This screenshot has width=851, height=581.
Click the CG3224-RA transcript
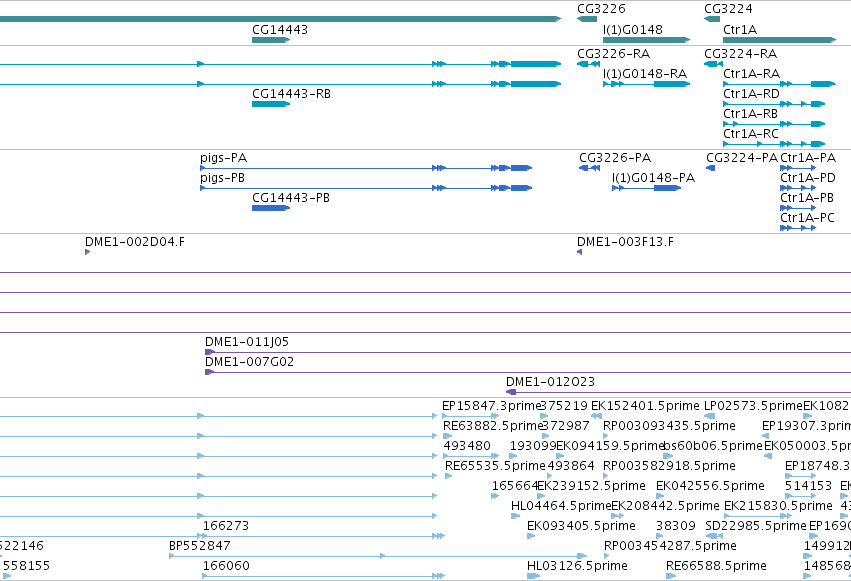[x=713, y=64]
